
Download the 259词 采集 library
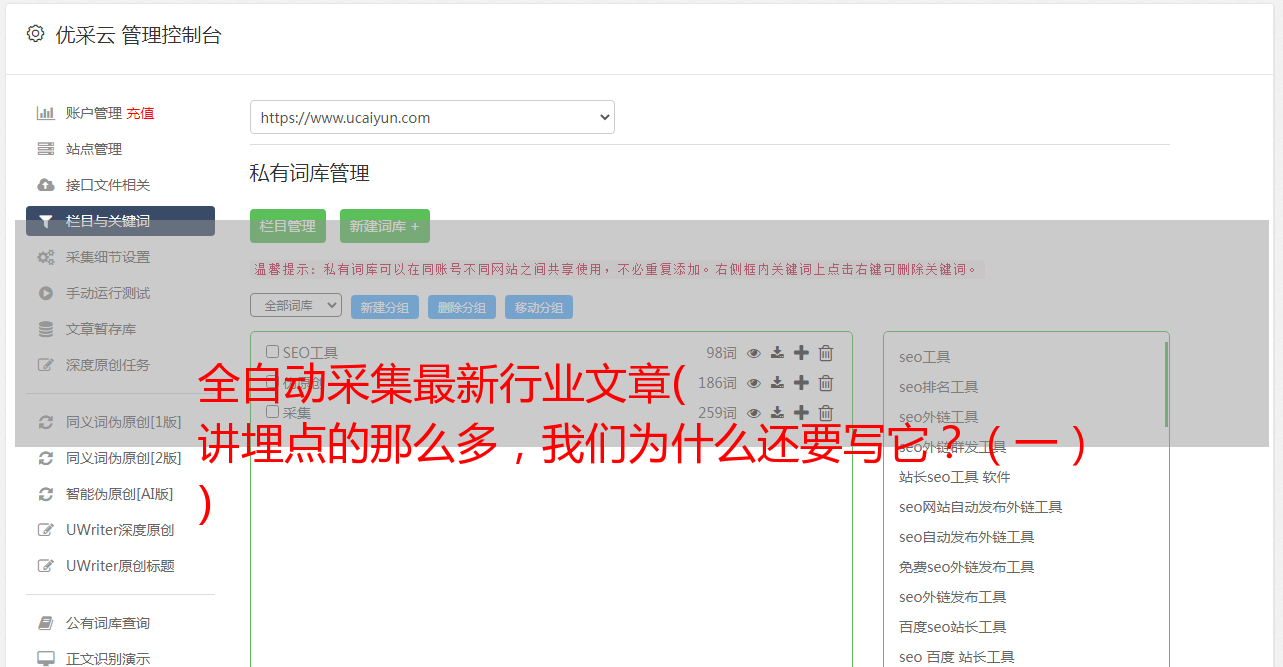778,413
